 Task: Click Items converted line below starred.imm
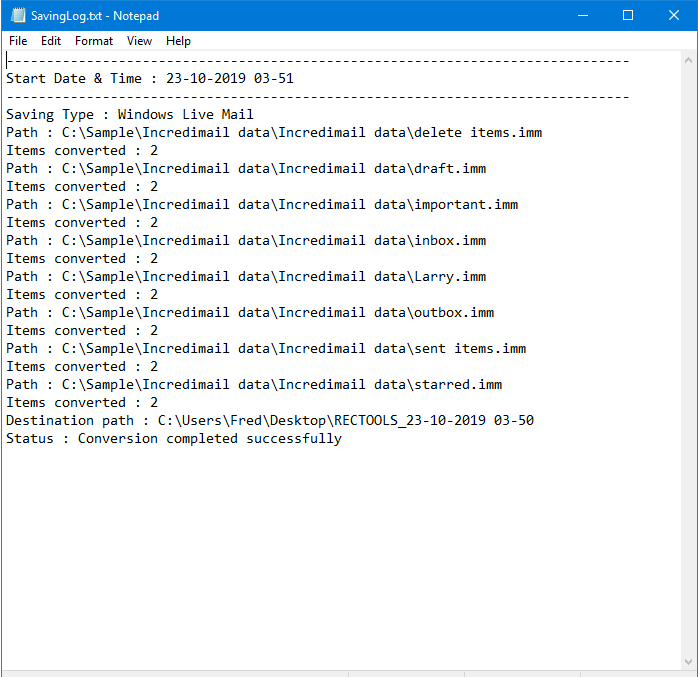click(82, 403)
